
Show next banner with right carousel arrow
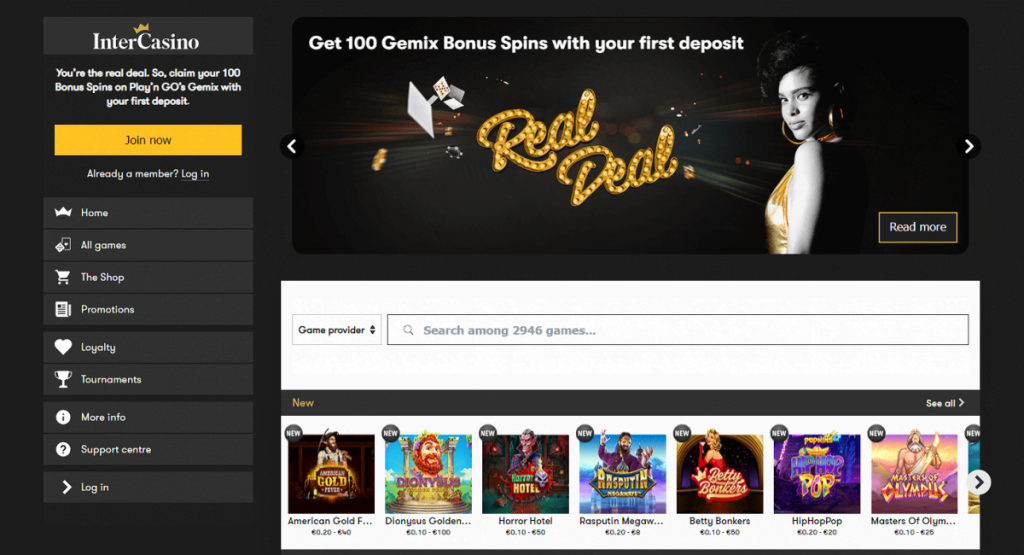coord(968,146)
